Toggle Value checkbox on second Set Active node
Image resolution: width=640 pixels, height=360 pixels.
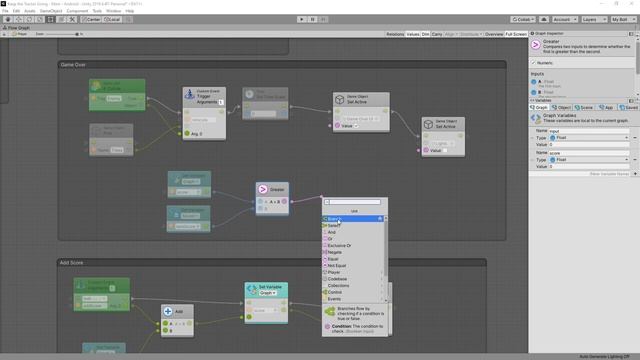tap(445, 151)
